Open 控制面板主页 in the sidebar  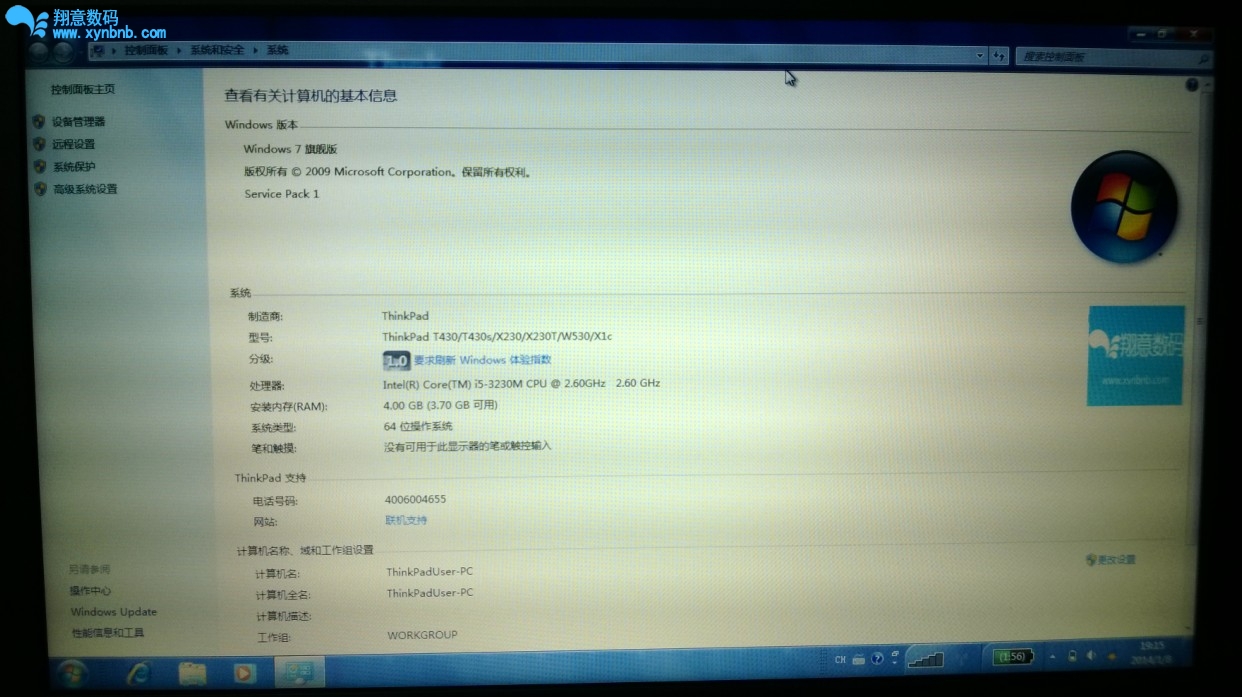(x=83, y=89)
